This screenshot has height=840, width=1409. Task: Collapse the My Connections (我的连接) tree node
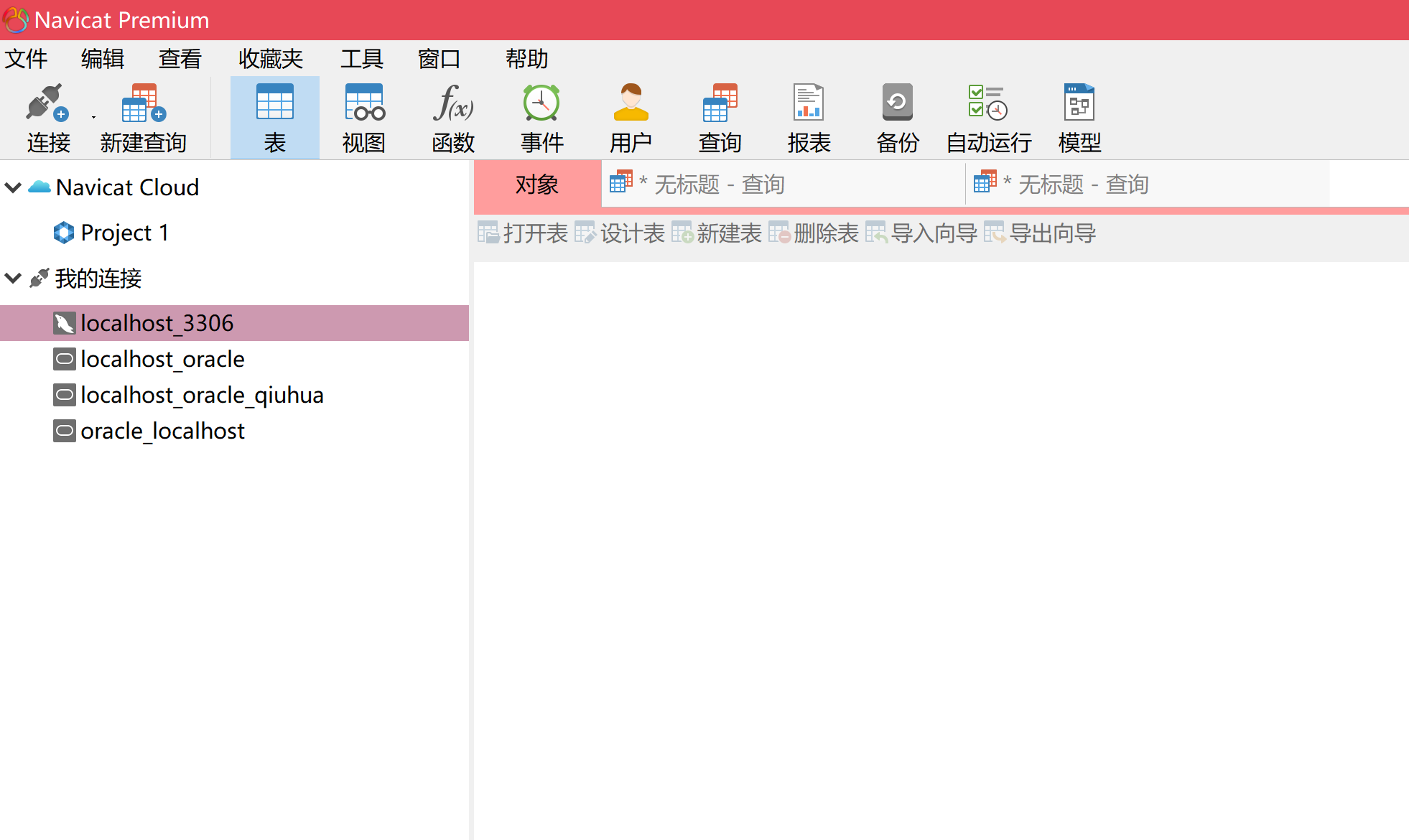[x=13, y=278]
